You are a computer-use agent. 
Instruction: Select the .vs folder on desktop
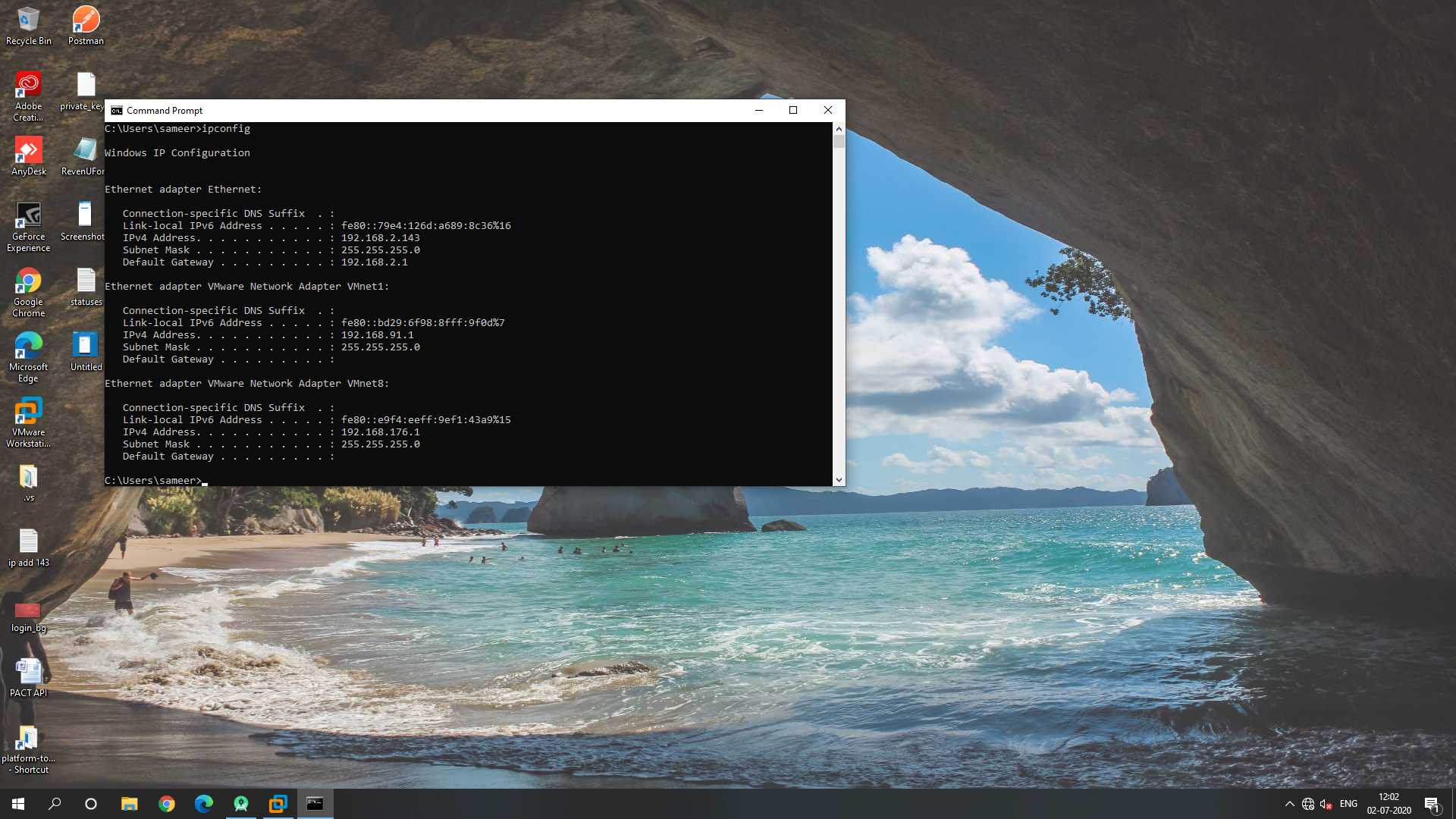(28, 483)
